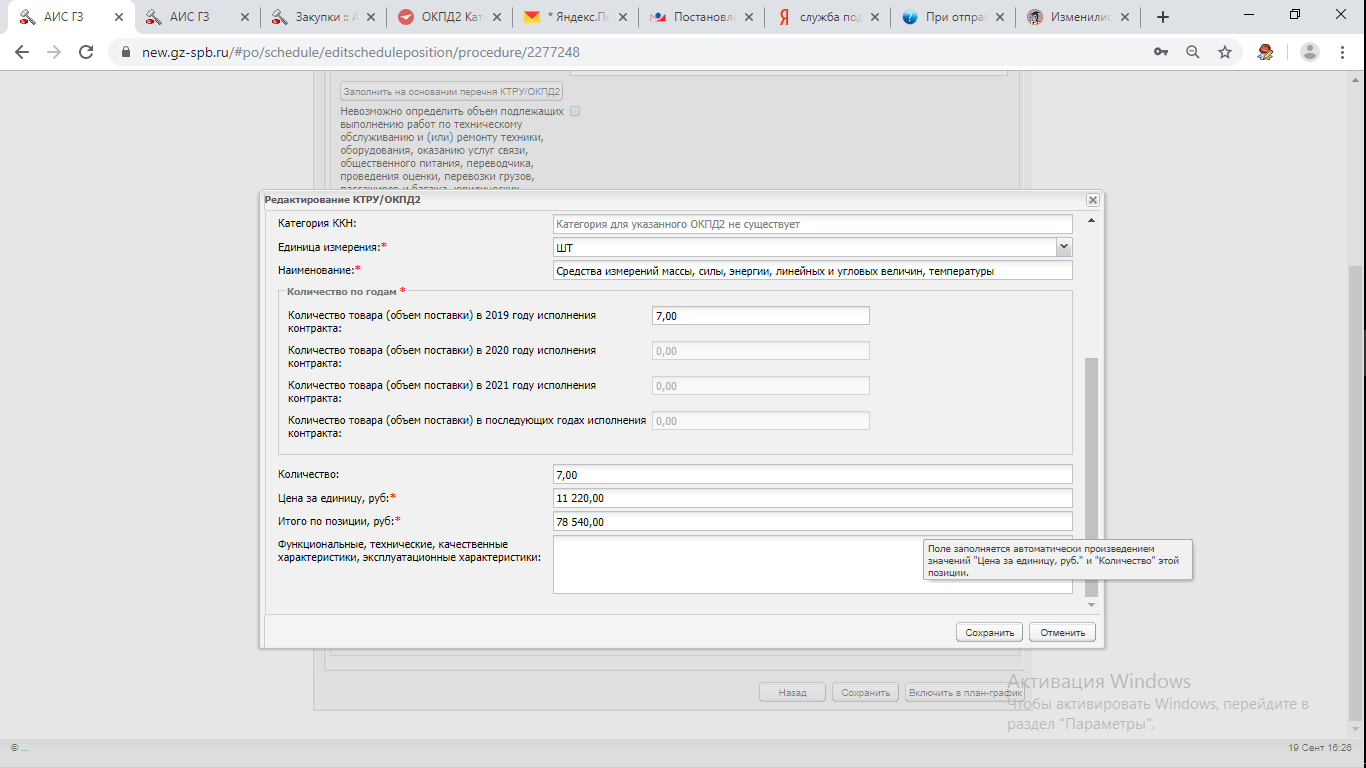This screenshot has height=768, width=1366.
Task: Click Назад on the background page
Action: pos(793,692)
